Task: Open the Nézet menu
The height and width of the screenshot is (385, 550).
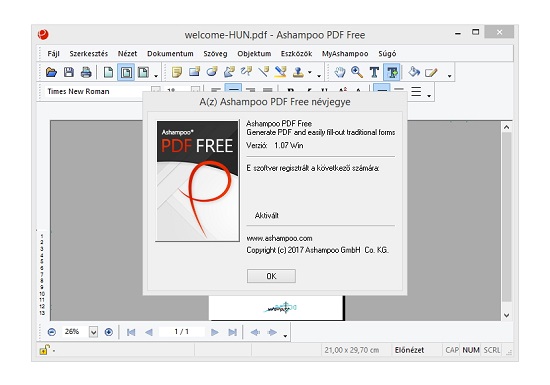Action: (x=127, y=54)
